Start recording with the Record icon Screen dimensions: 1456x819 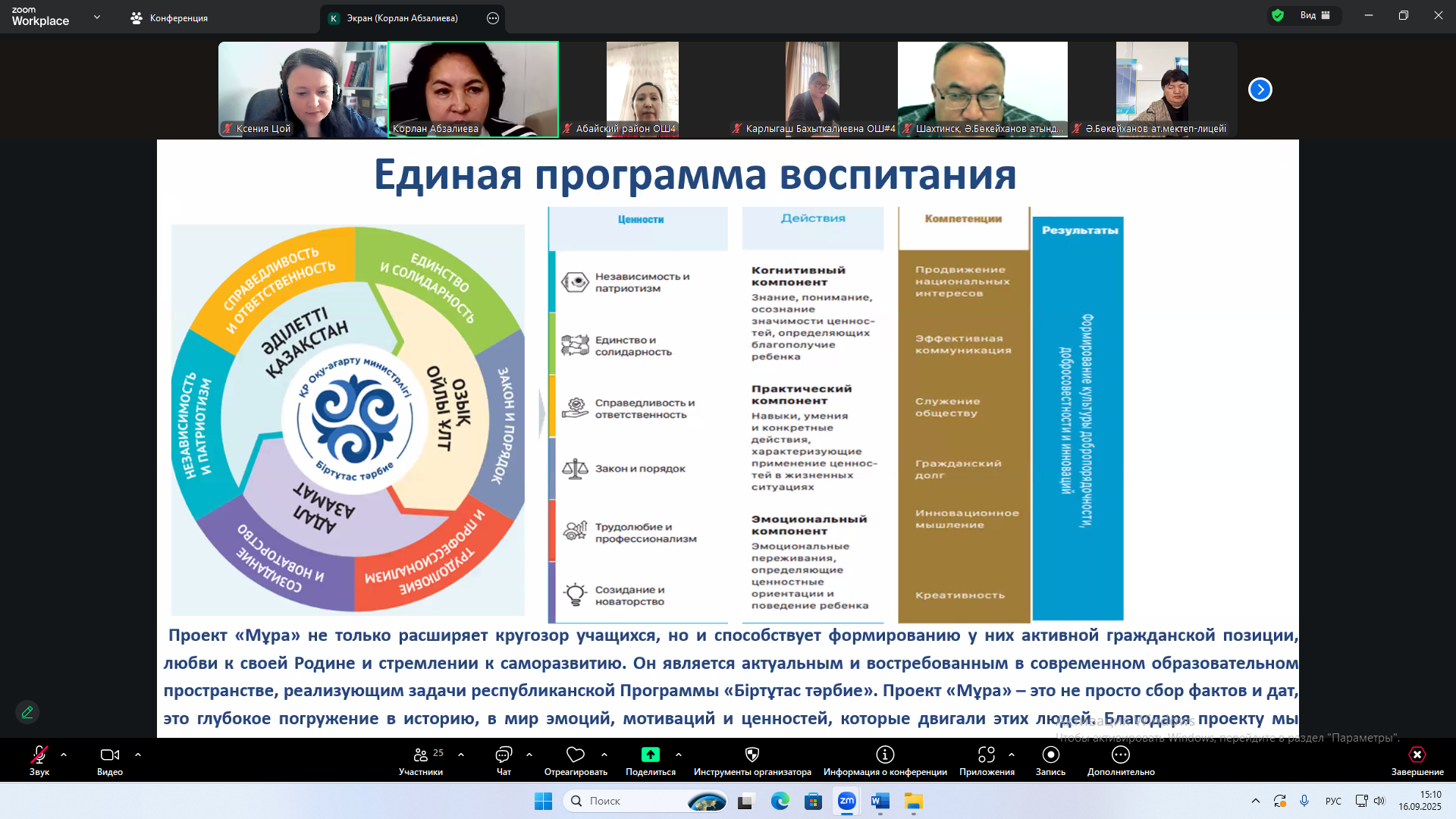[1050, 755]
